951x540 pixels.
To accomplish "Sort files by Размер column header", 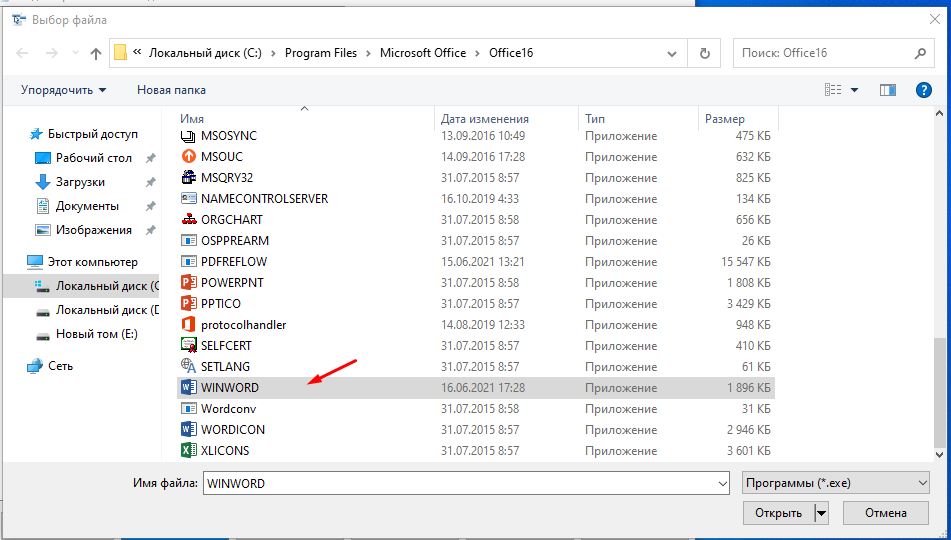I will point(725,118).
